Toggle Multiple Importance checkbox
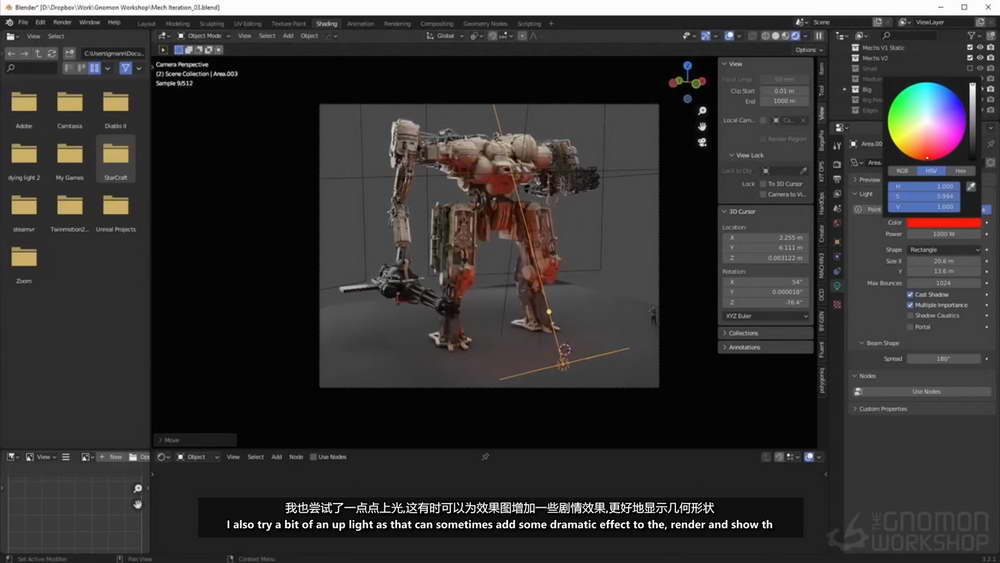The image size is (1000, 563). coord(910,305)
